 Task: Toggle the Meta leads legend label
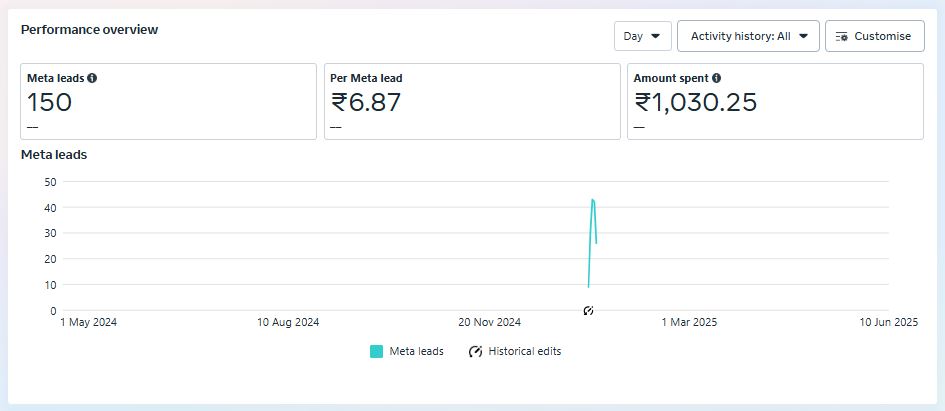pyautogui.click(x=416, y=352)
